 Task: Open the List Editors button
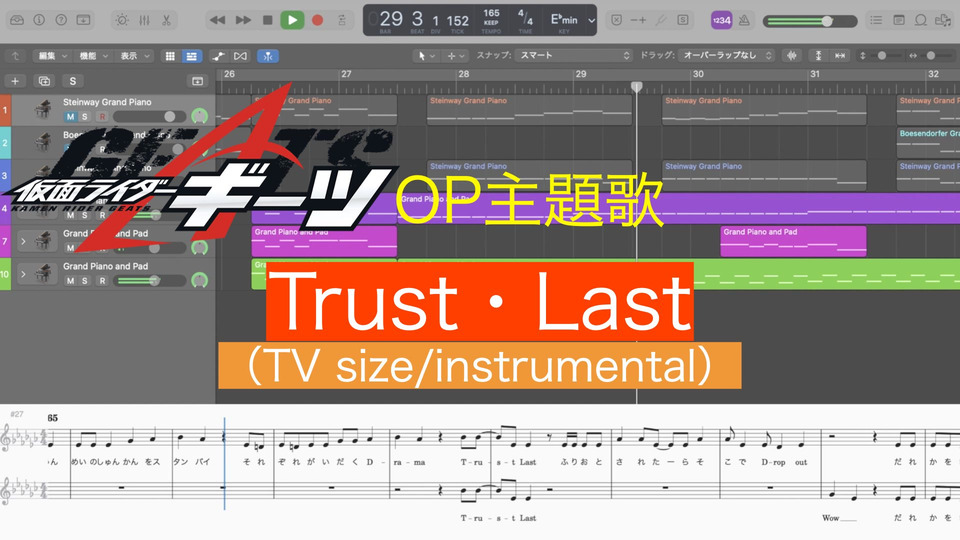tap(876, 20)
